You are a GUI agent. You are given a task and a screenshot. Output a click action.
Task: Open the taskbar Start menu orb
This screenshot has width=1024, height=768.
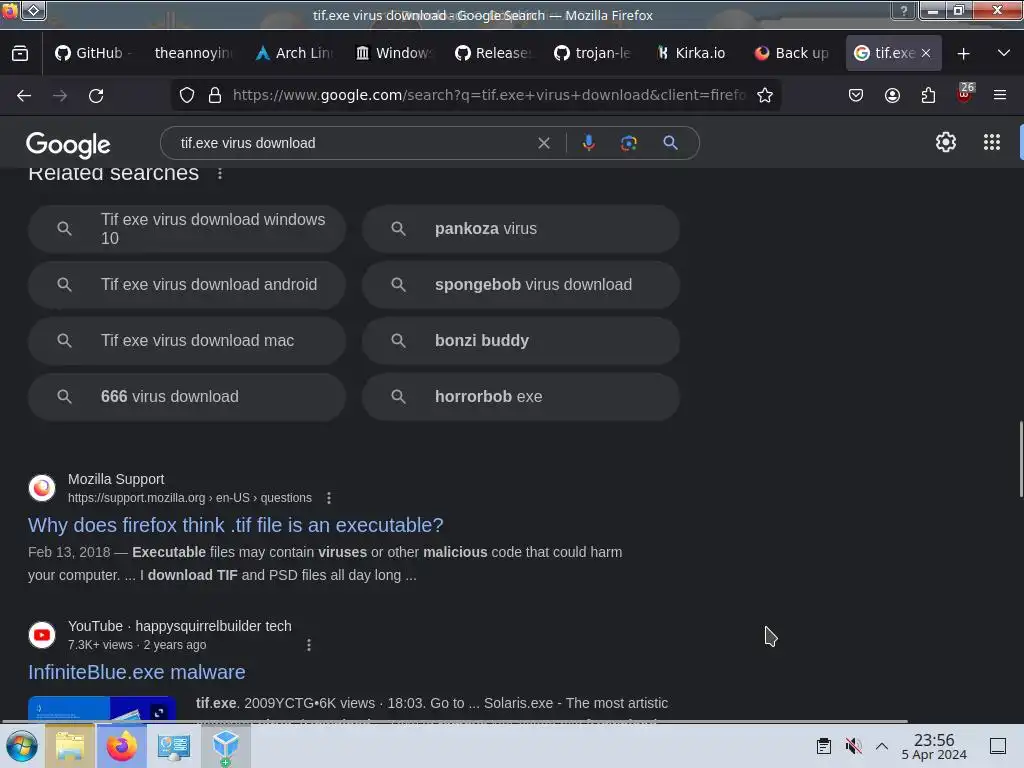coord(22,746)
